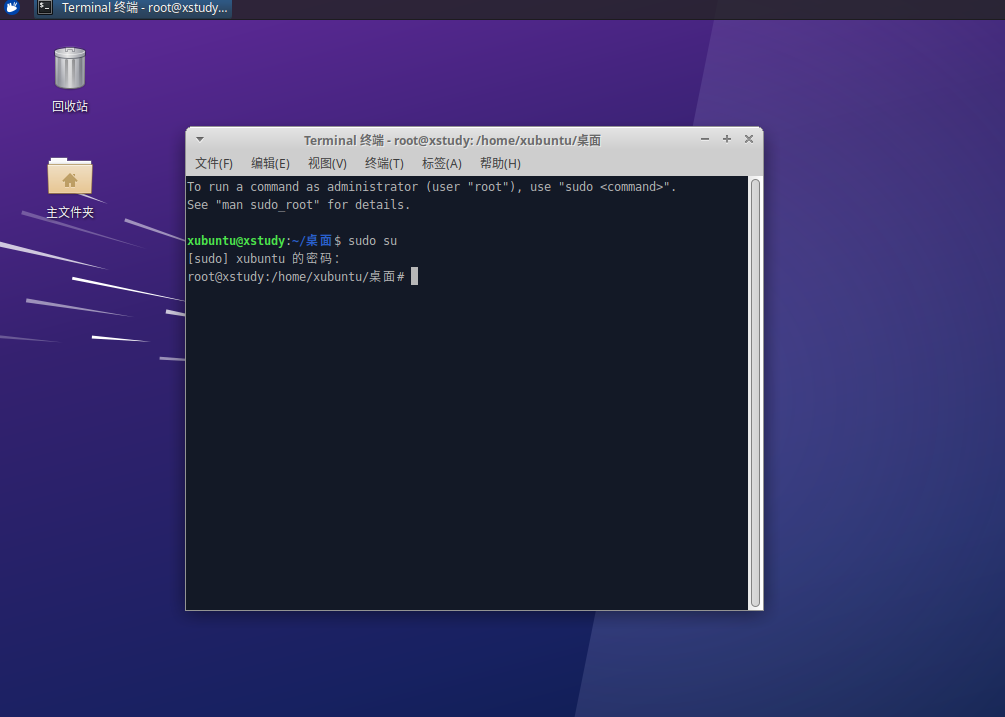Open the Xfce applications menu mouse icon
1005x717 pixels.
click(12, 8)
